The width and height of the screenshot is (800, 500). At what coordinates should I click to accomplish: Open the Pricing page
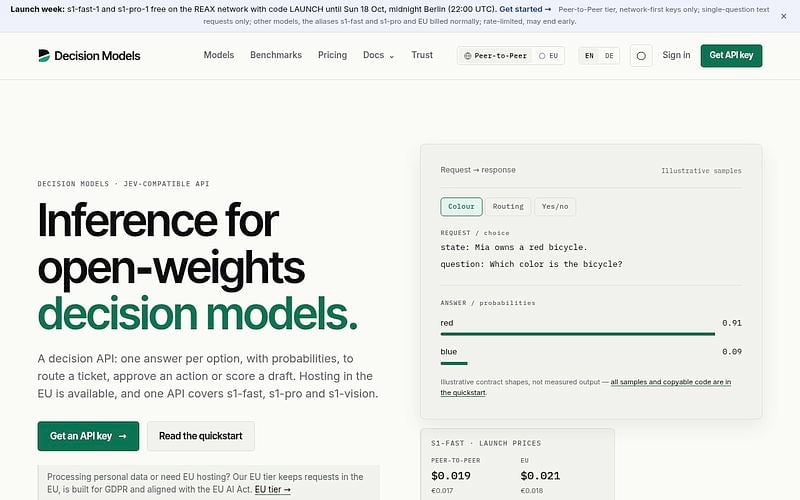pos(332,55)
